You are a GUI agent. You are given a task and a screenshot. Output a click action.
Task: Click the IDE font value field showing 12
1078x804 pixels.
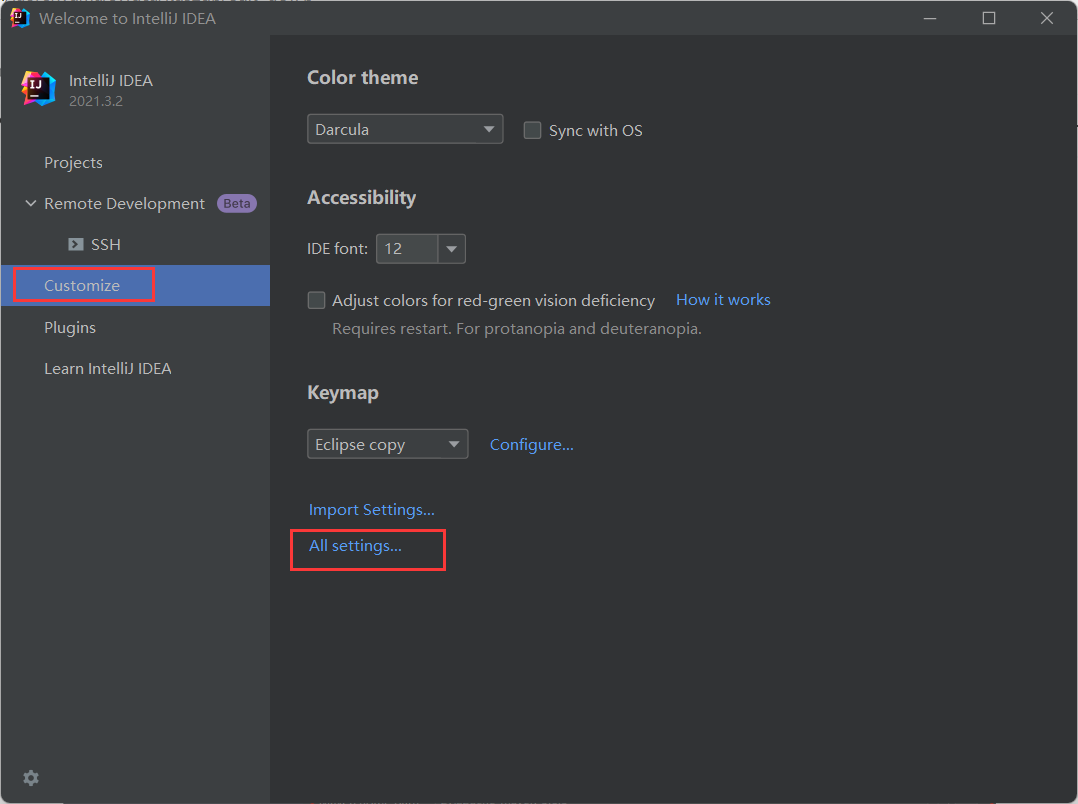(x=407, y=249)
